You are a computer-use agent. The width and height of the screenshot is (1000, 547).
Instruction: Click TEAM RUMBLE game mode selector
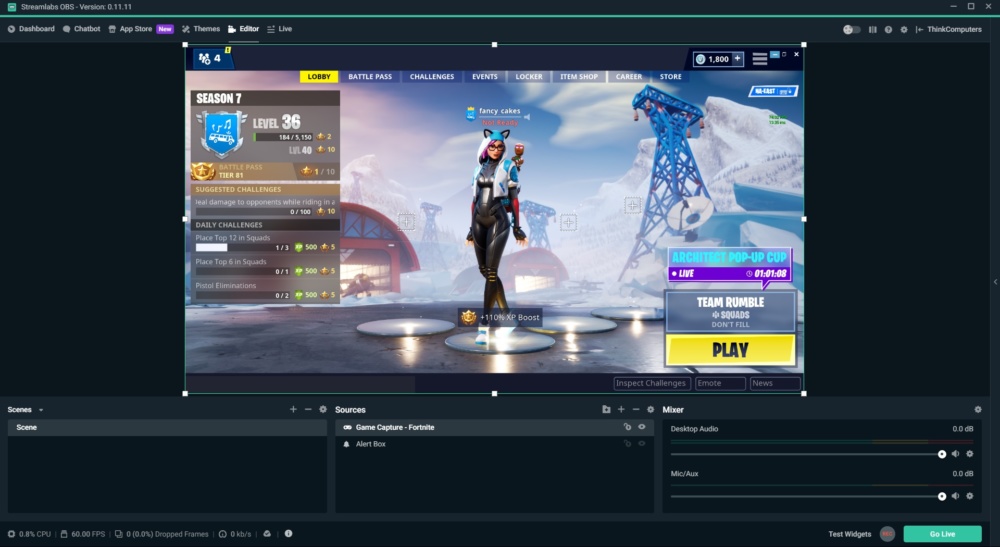pos(730,311)
